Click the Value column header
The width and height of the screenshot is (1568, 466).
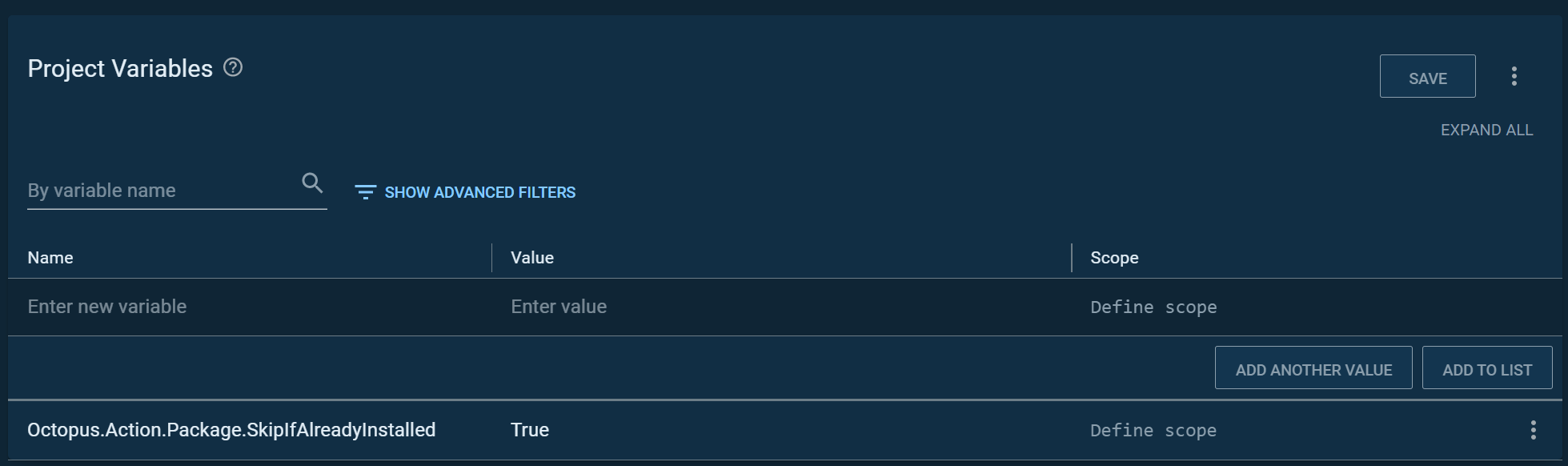click(531, 257)
